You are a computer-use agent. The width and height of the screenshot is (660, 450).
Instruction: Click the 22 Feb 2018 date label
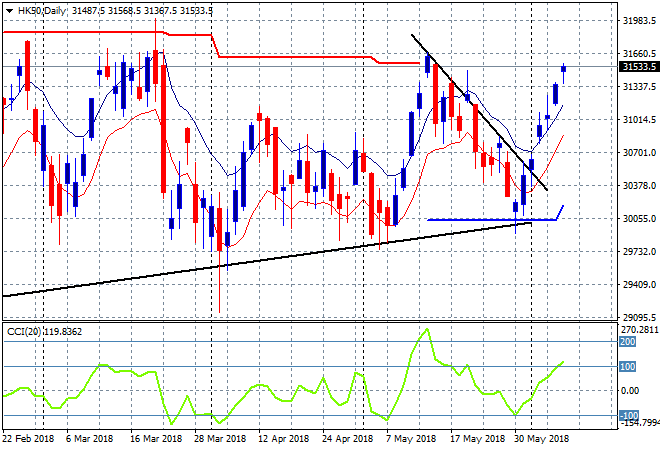pyautogui.click(x=28, y=438)
